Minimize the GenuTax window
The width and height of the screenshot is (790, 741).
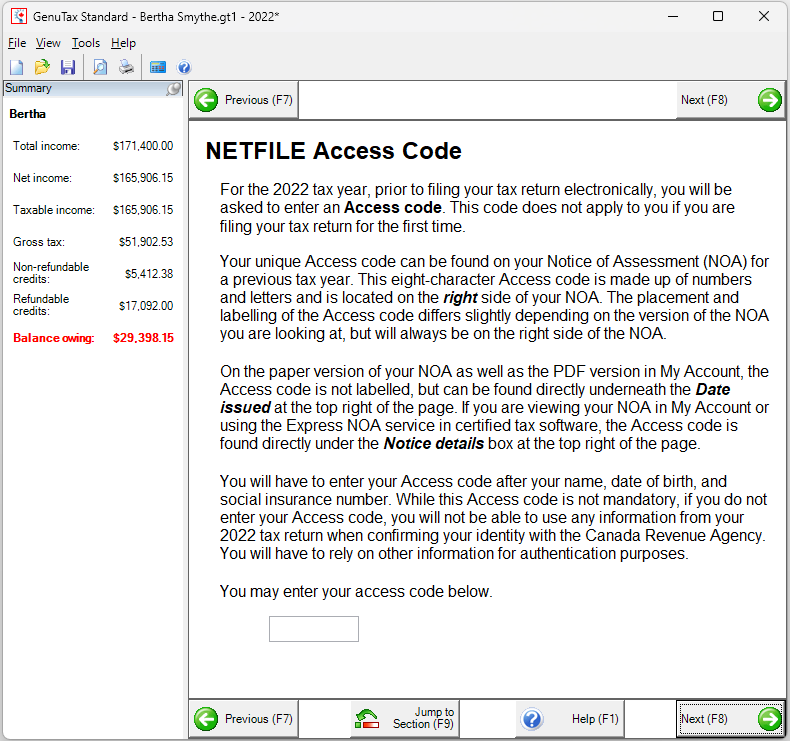coord(673,16)
